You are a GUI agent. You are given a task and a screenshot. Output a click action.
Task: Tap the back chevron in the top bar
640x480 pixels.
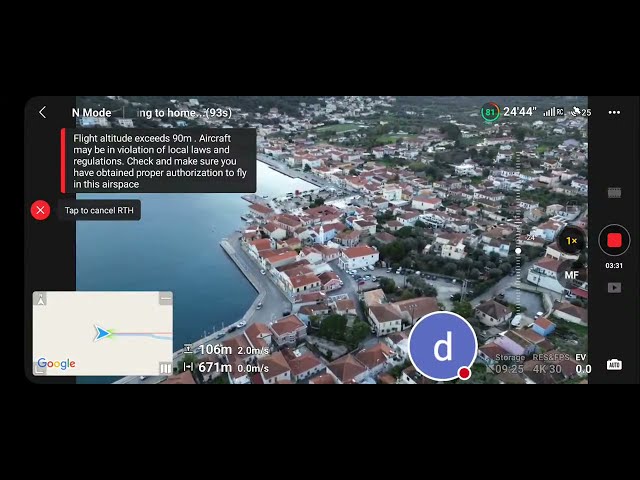coord(42,112)
